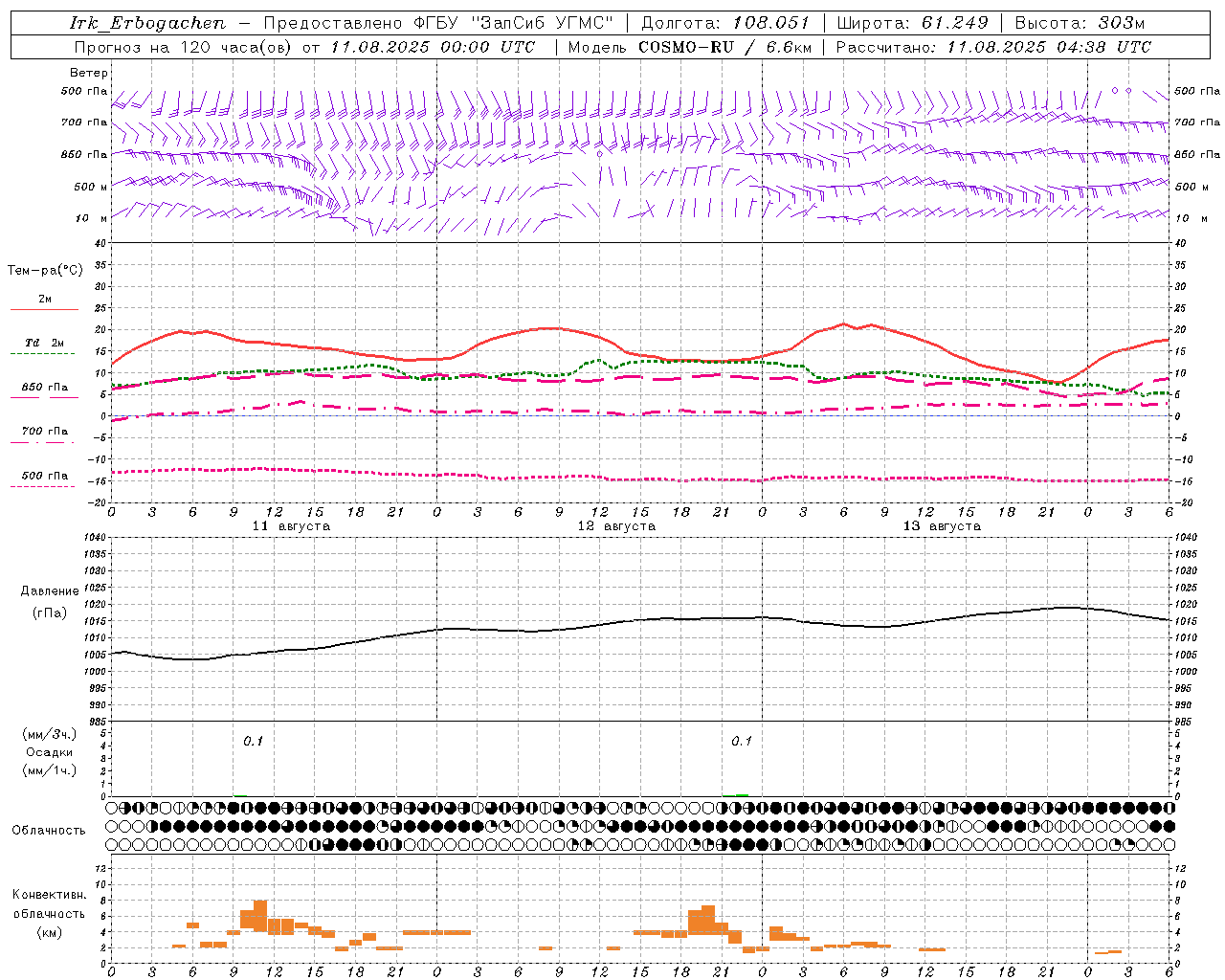Click the 'Облачность' cloudiness label
This screenshot has width=1225, height=980.
coord(49,831)
